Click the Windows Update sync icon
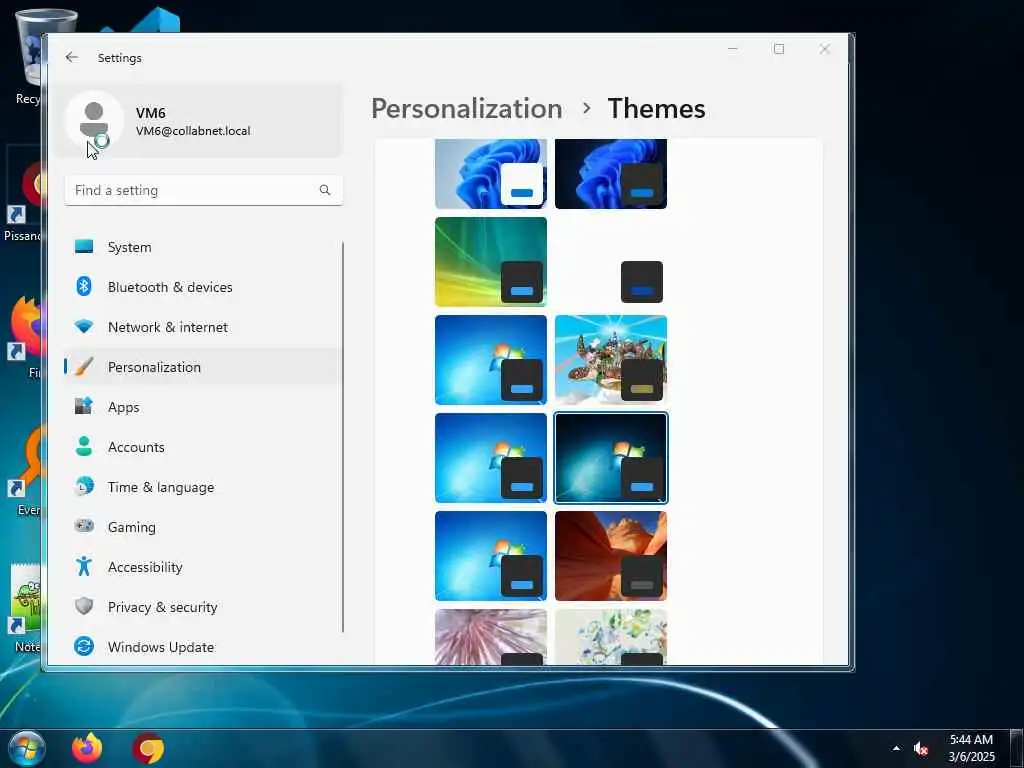 [84, 647]
